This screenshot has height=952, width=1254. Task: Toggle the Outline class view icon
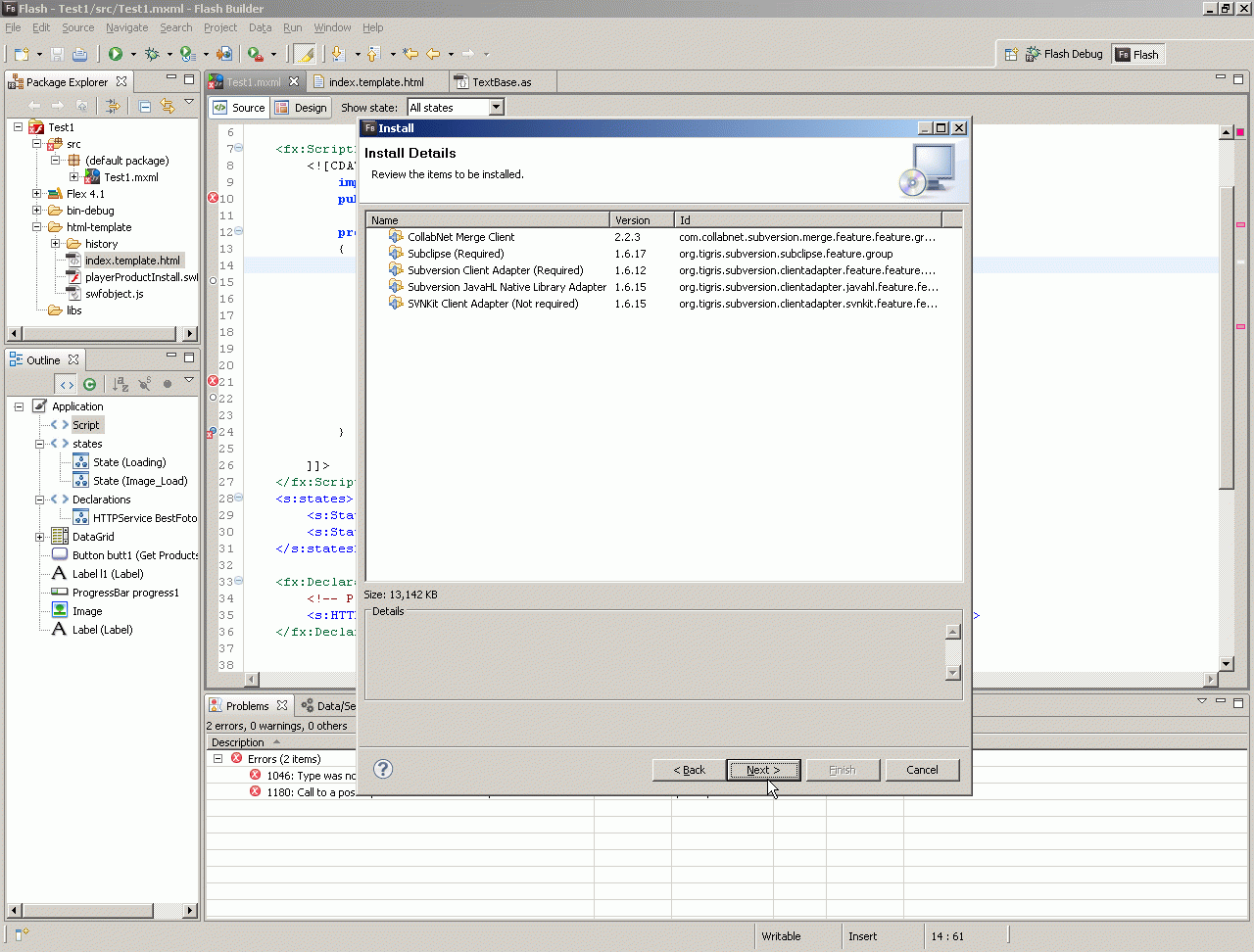90,384
